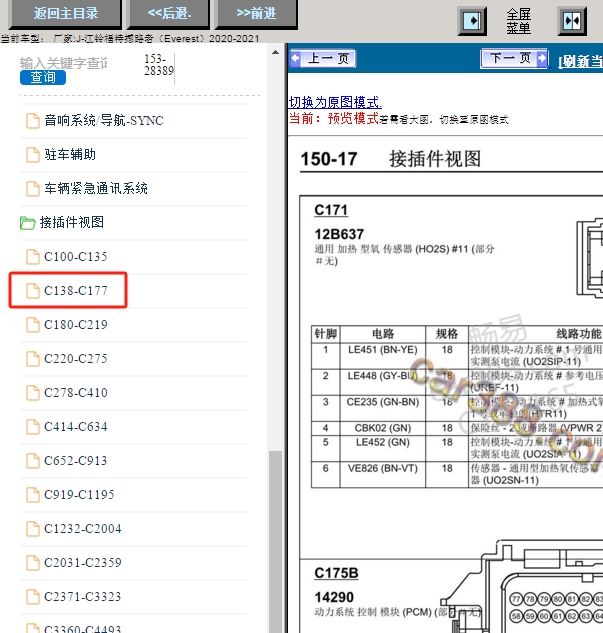Click page icon beside C2031-C2359

tap(33, 562)
